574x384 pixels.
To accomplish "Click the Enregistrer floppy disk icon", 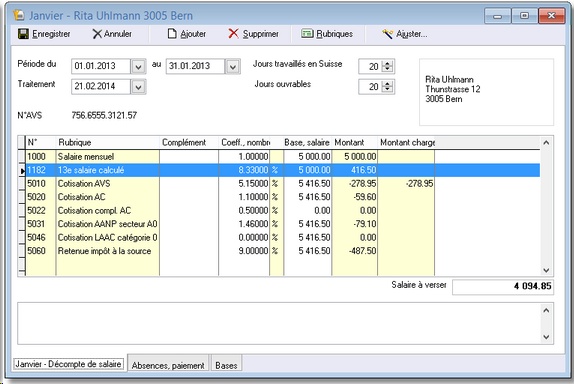I will [x=23, y=34].
